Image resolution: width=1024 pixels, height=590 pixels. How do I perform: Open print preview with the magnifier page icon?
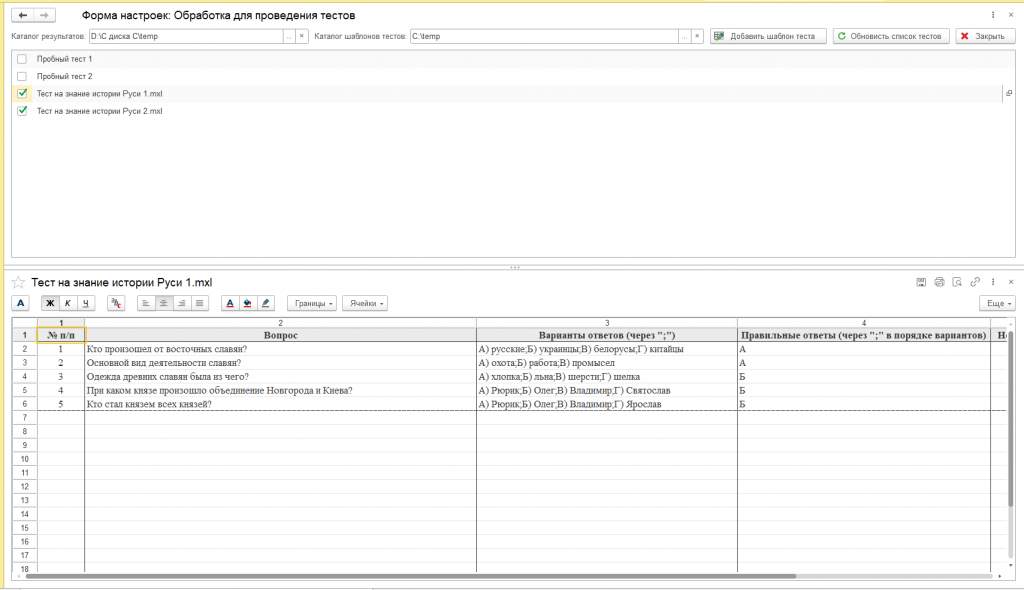957,282
